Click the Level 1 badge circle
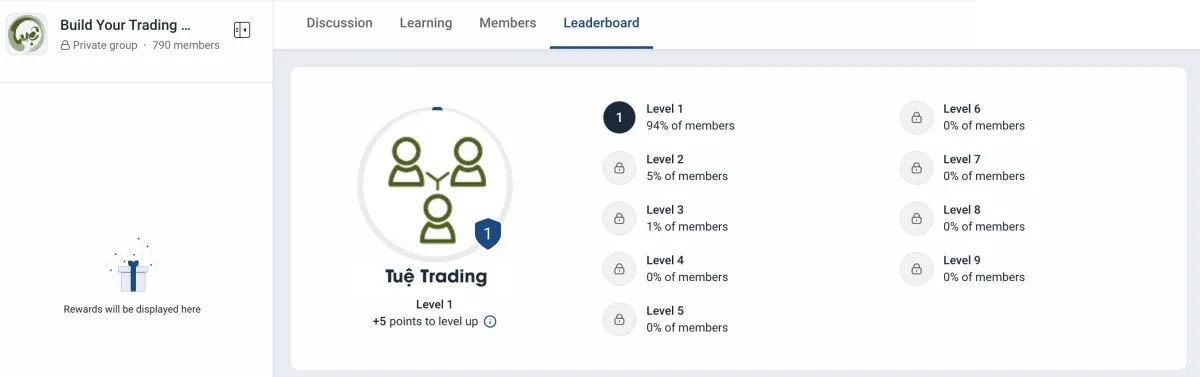Screen dimensions: 1200x377 [619, 117]
